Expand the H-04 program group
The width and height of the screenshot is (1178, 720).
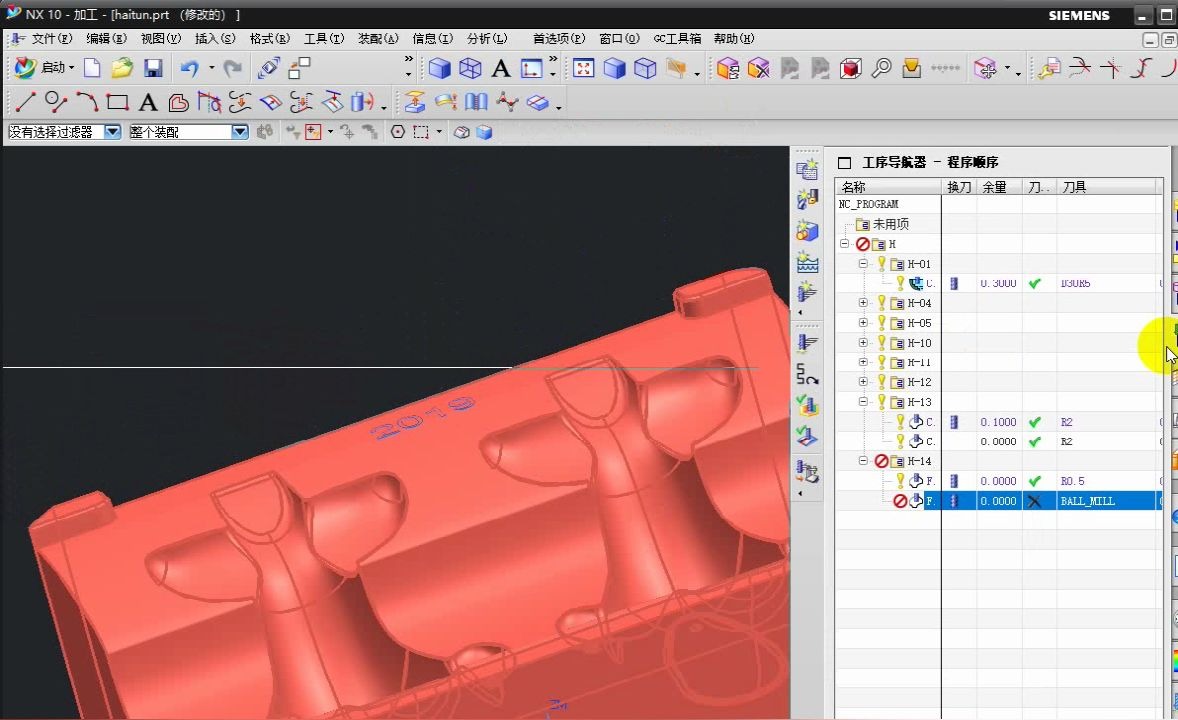click(x=864, y=303)
